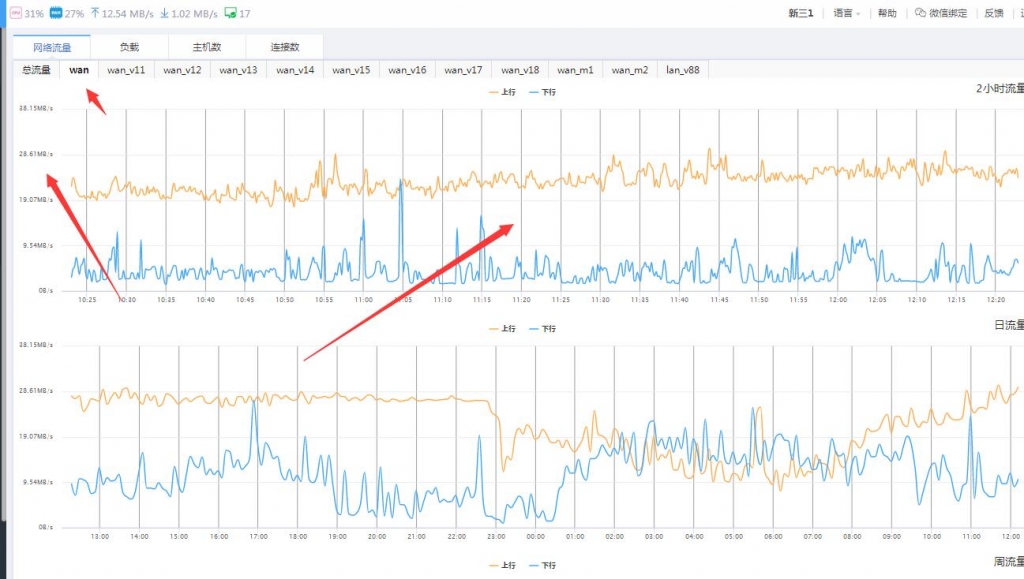This screenshot has width=1024, height=579.
Task: Click the CPU usage icon showing 31%
Action: [16, 12]
